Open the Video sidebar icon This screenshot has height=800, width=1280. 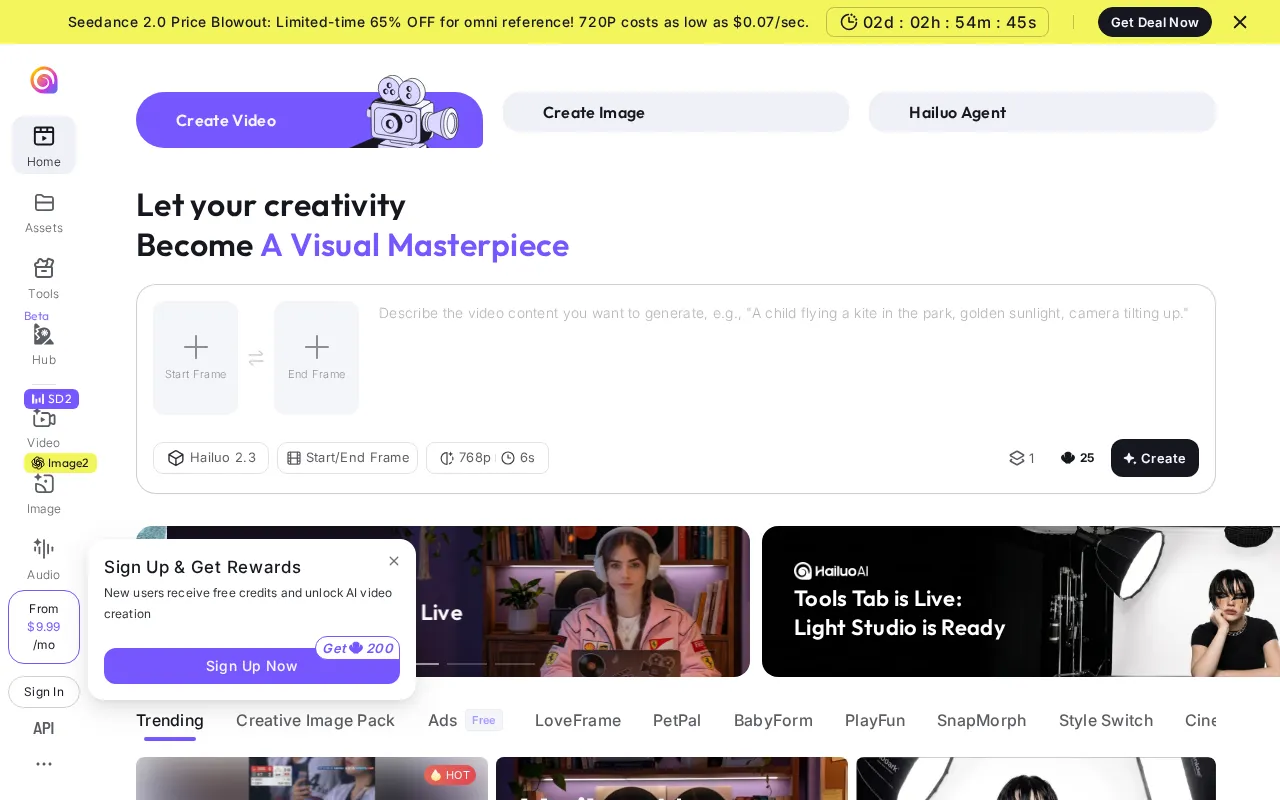click(44, 418)
